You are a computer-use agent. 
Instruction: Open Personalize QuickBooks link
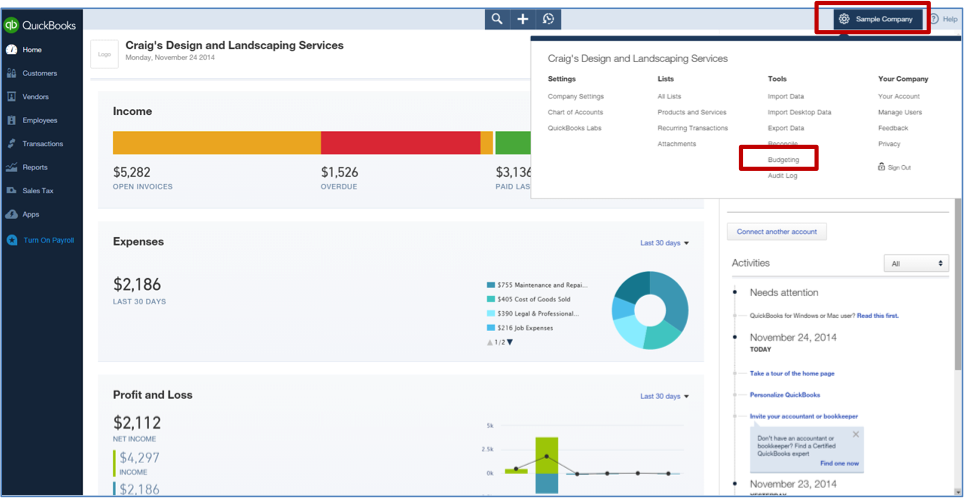pyautogui.click(x=784, y=395)
